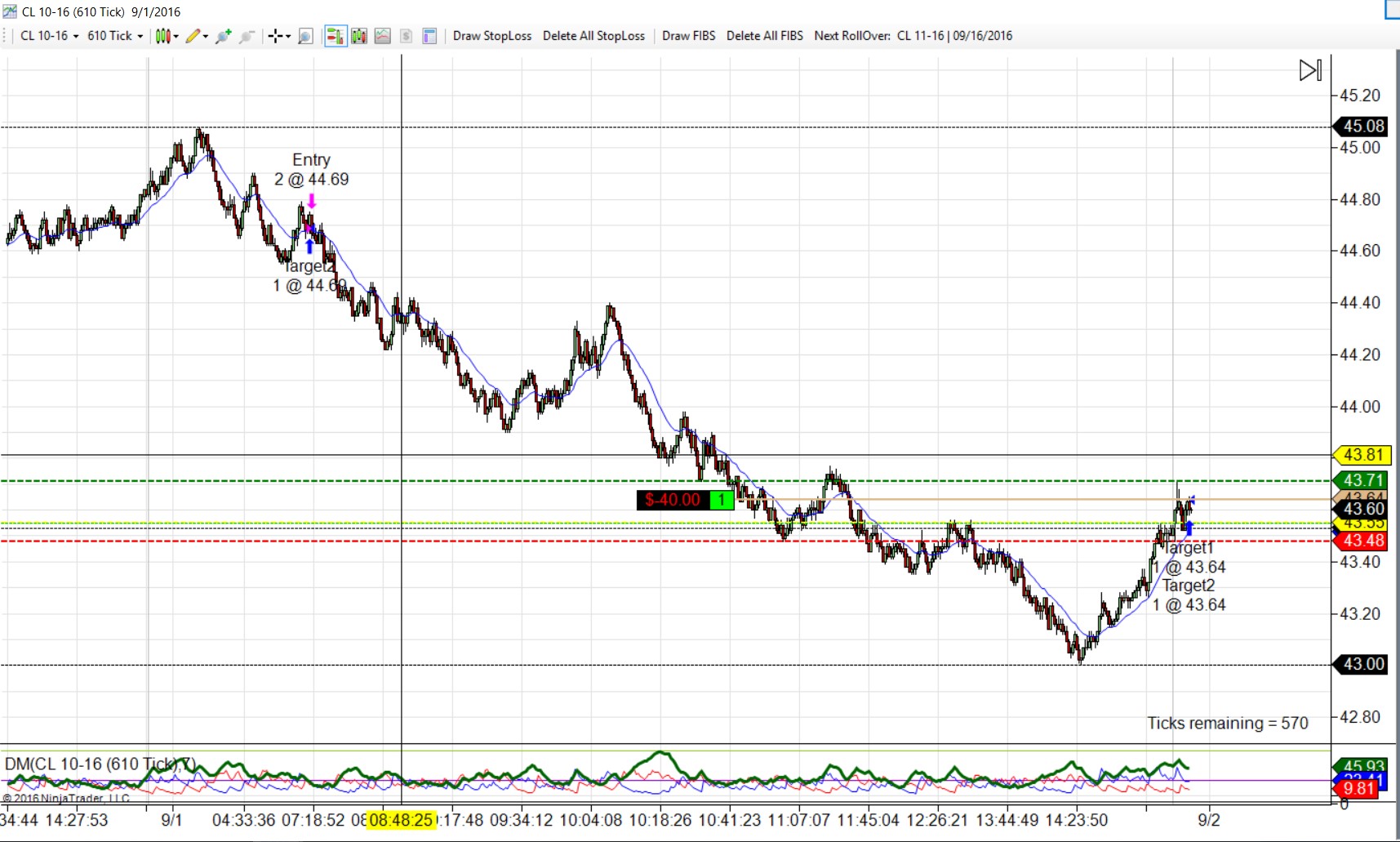Click the Delete All FIBS button

765,36
